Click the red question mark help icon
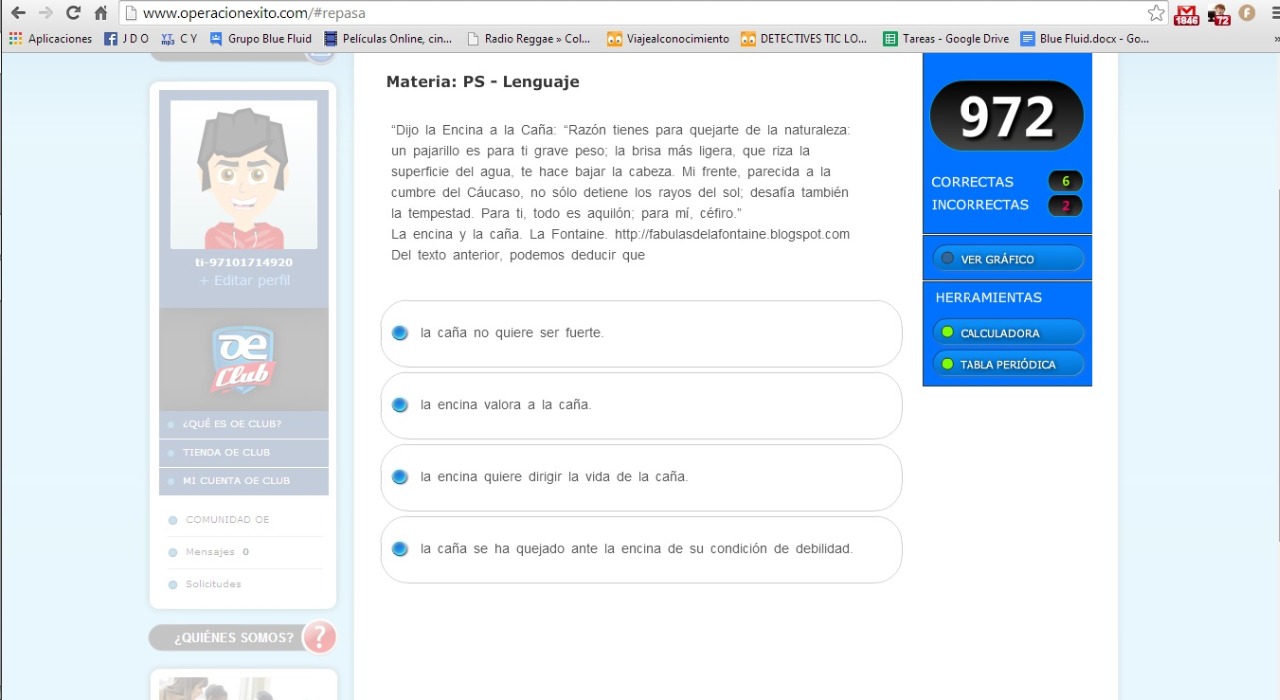 [319, 637]
